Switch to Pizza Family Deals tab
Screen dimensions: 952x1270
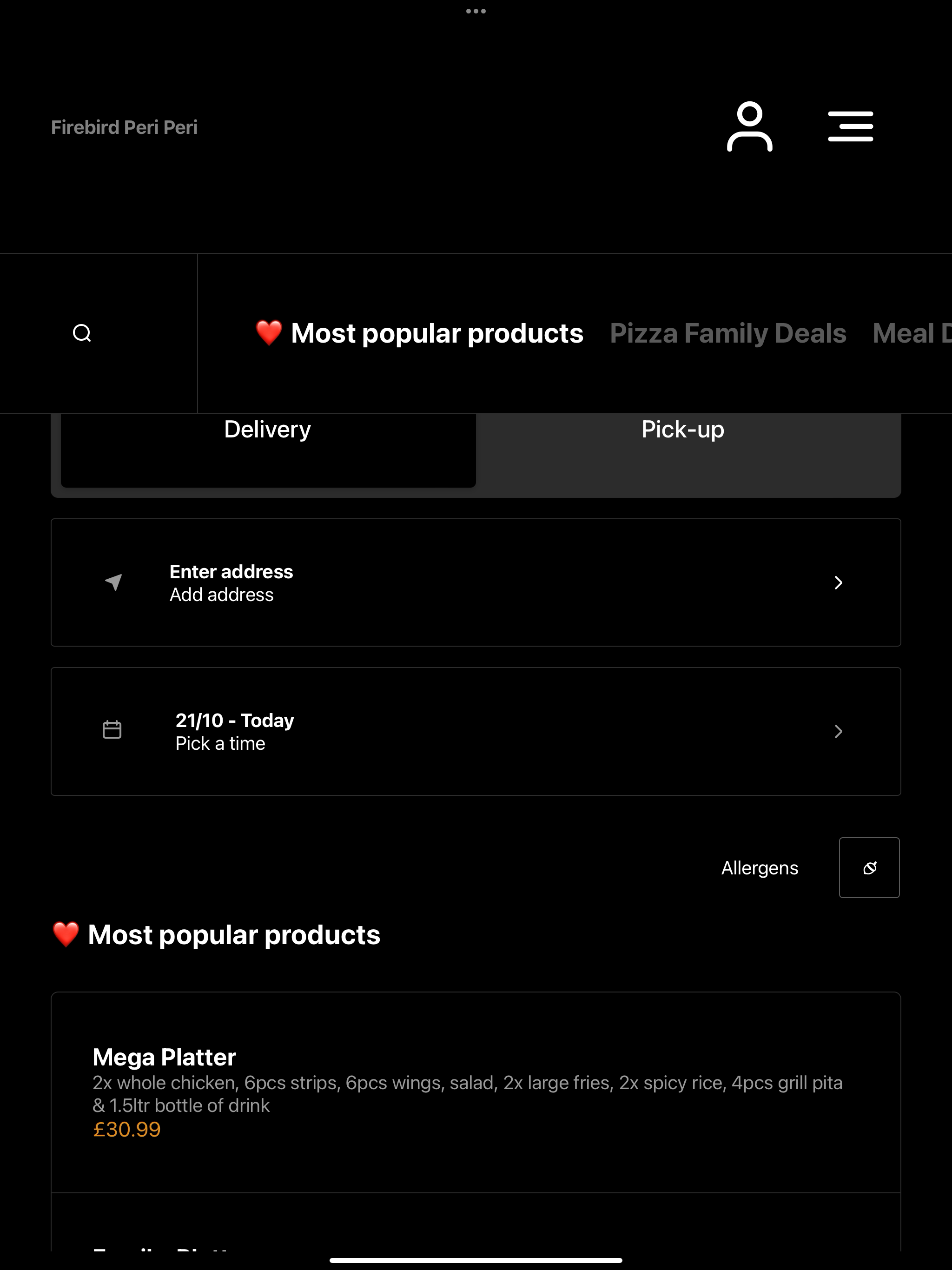click(728, 333)
